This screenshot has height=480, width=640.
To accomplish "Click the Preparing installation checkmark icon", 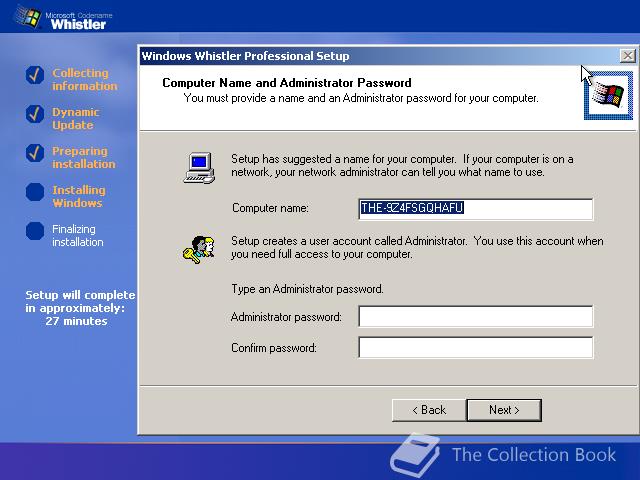I will (x=35, y=153).
